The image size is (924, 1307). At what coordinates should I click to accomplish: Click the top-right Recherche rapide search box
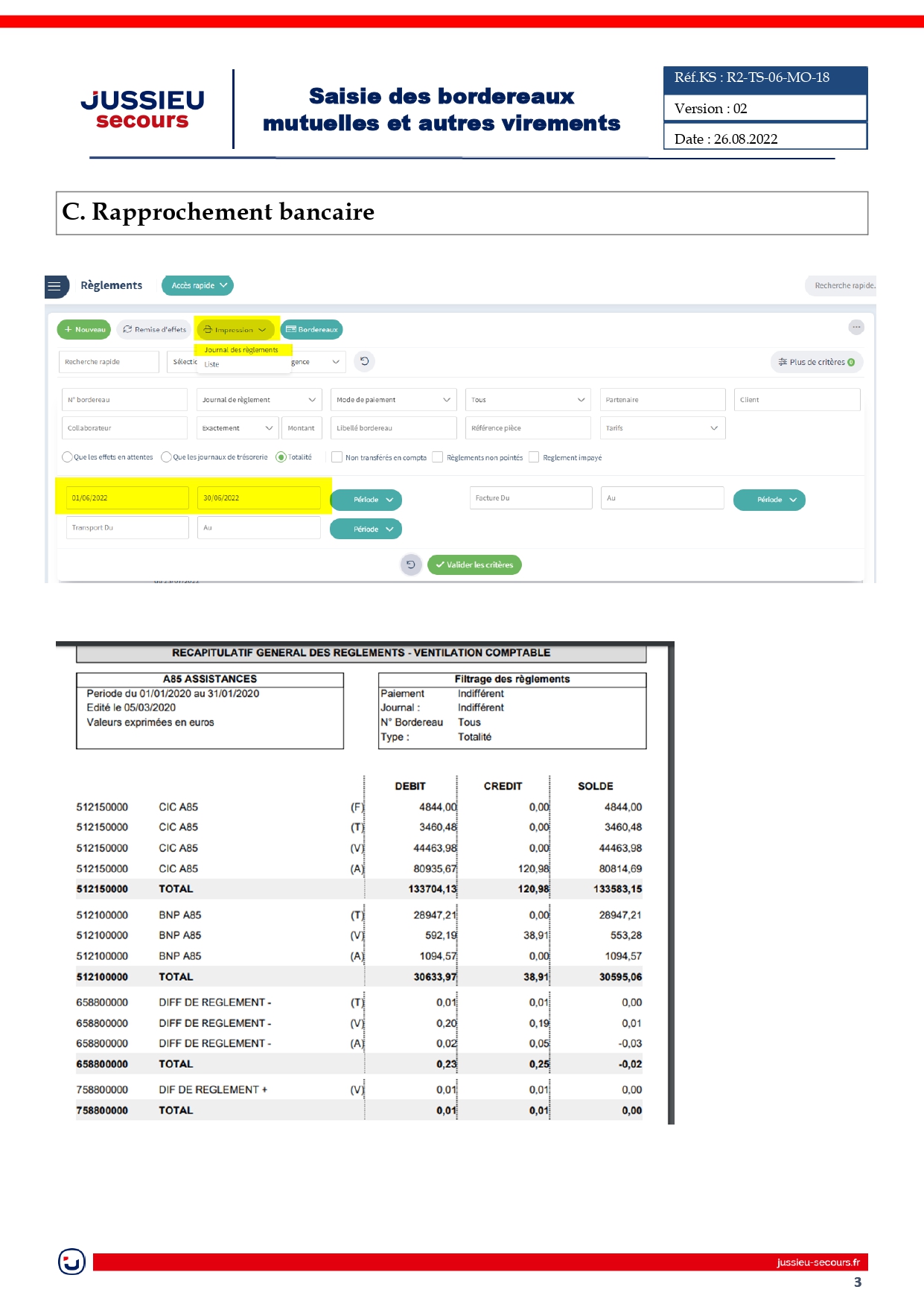click(841, 286)
